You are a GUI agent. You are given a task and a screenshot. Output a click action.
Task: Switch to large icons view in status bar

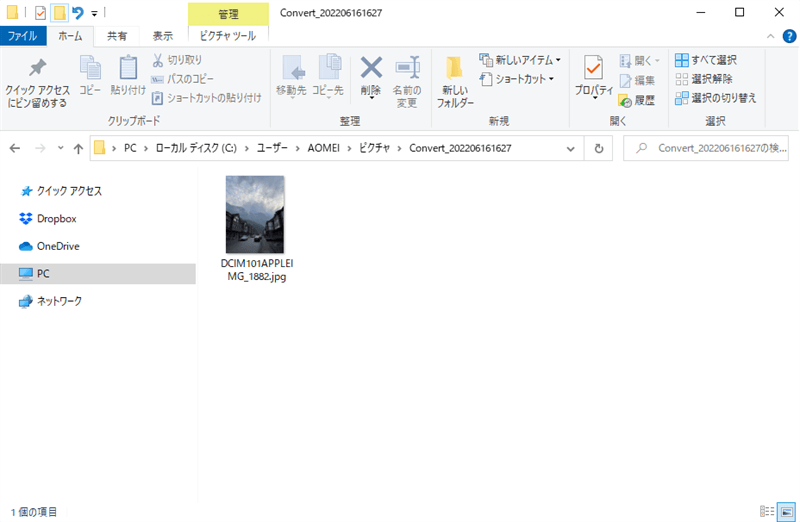click(786, 511)
